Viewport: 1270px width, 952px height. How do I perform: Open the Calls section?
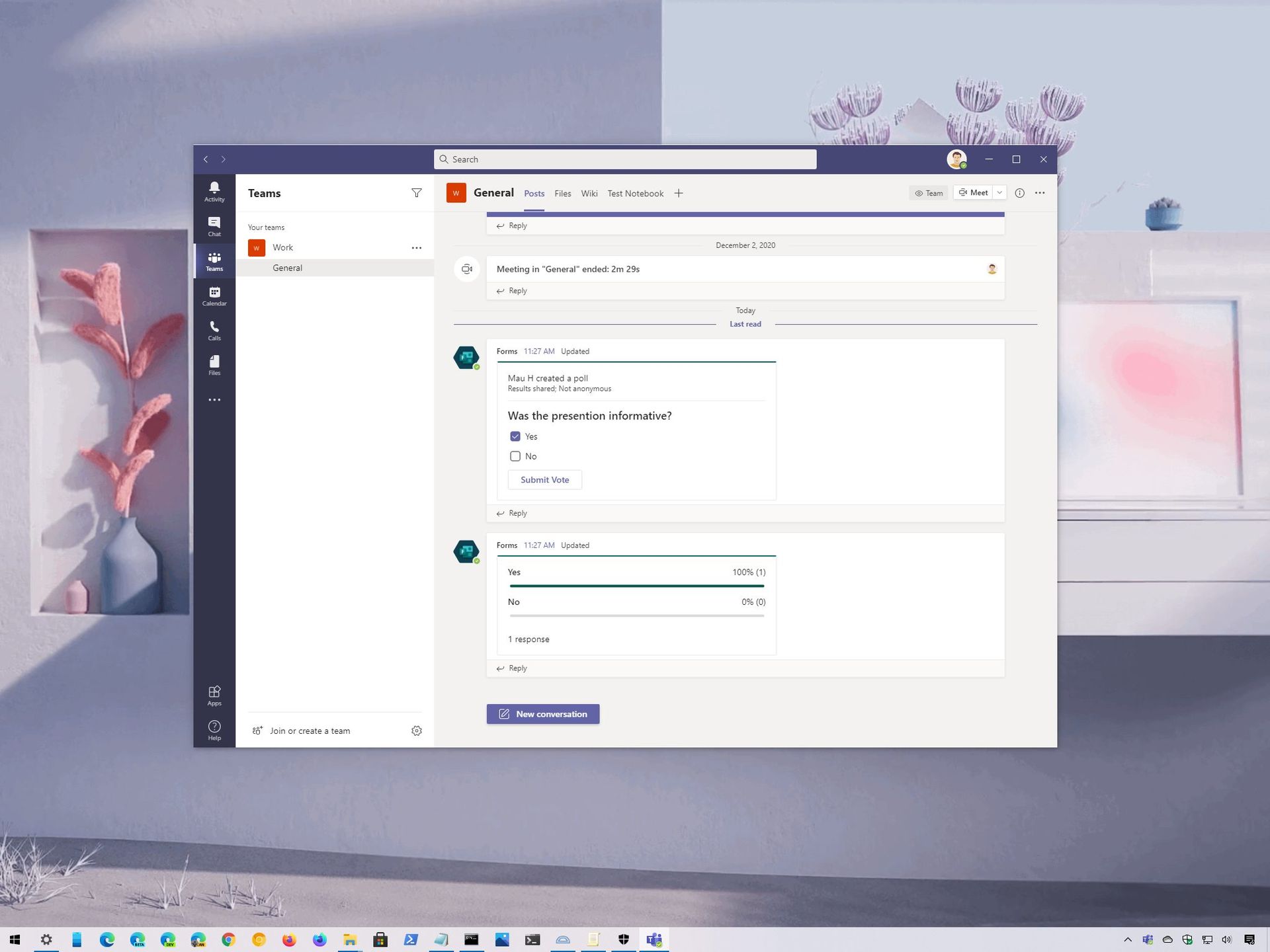(x=214, y=330)
